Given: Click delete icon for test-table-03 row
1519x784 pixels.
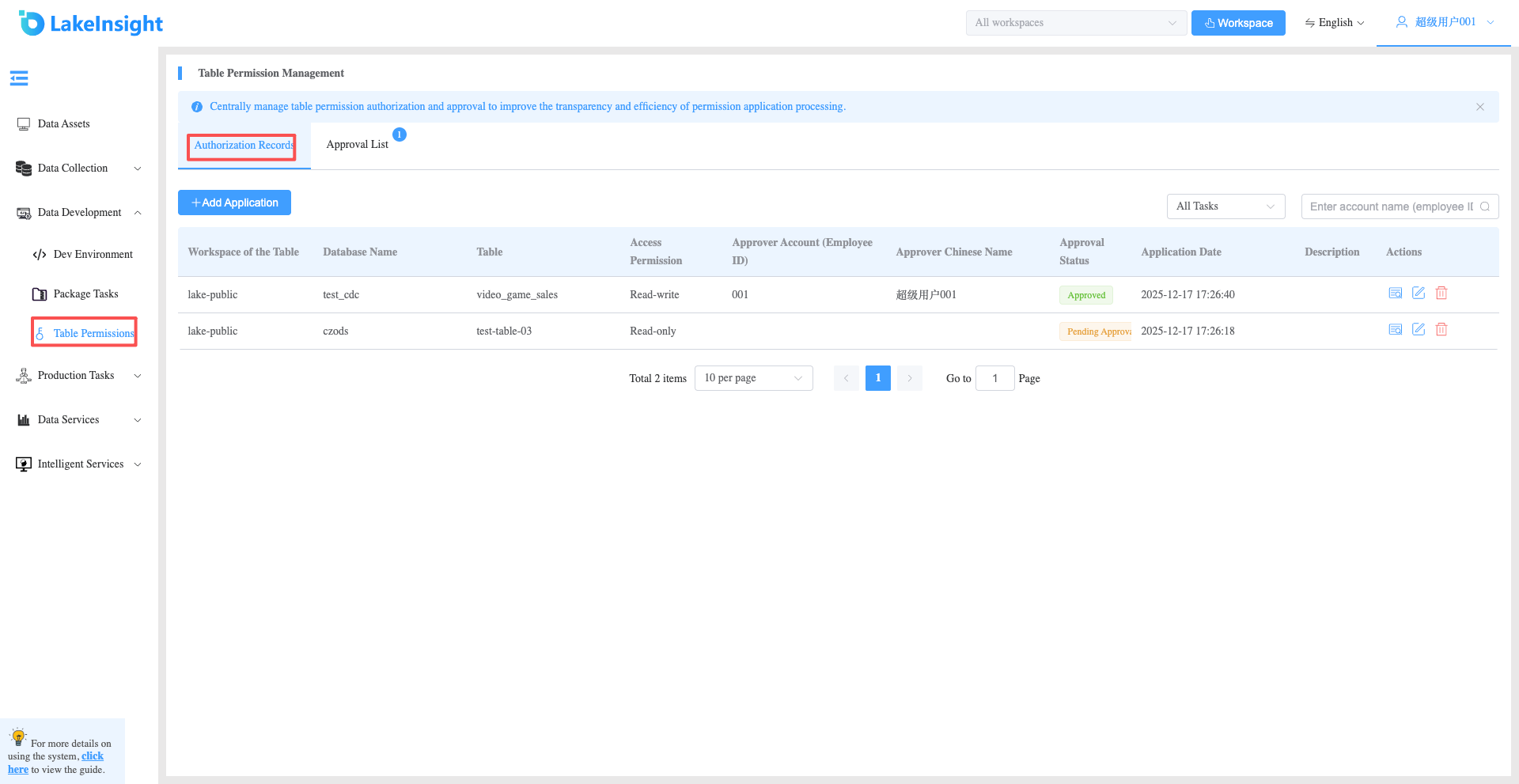Looking at the screenshot, I should [x=1441, y=330].
